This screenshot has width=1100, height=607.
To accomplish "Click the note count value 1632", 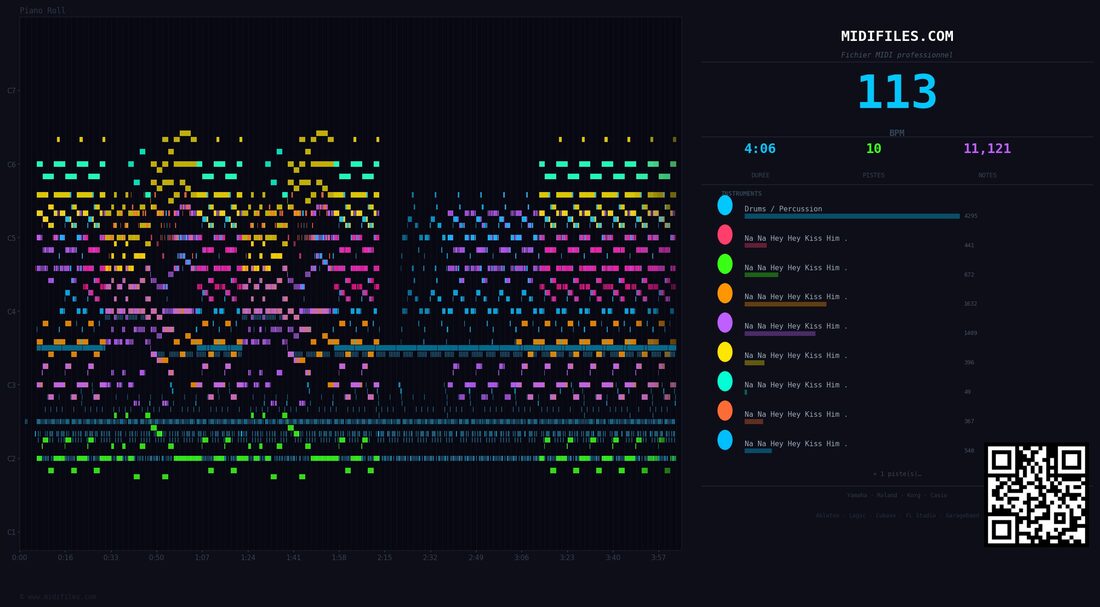I will click(971, 304).
